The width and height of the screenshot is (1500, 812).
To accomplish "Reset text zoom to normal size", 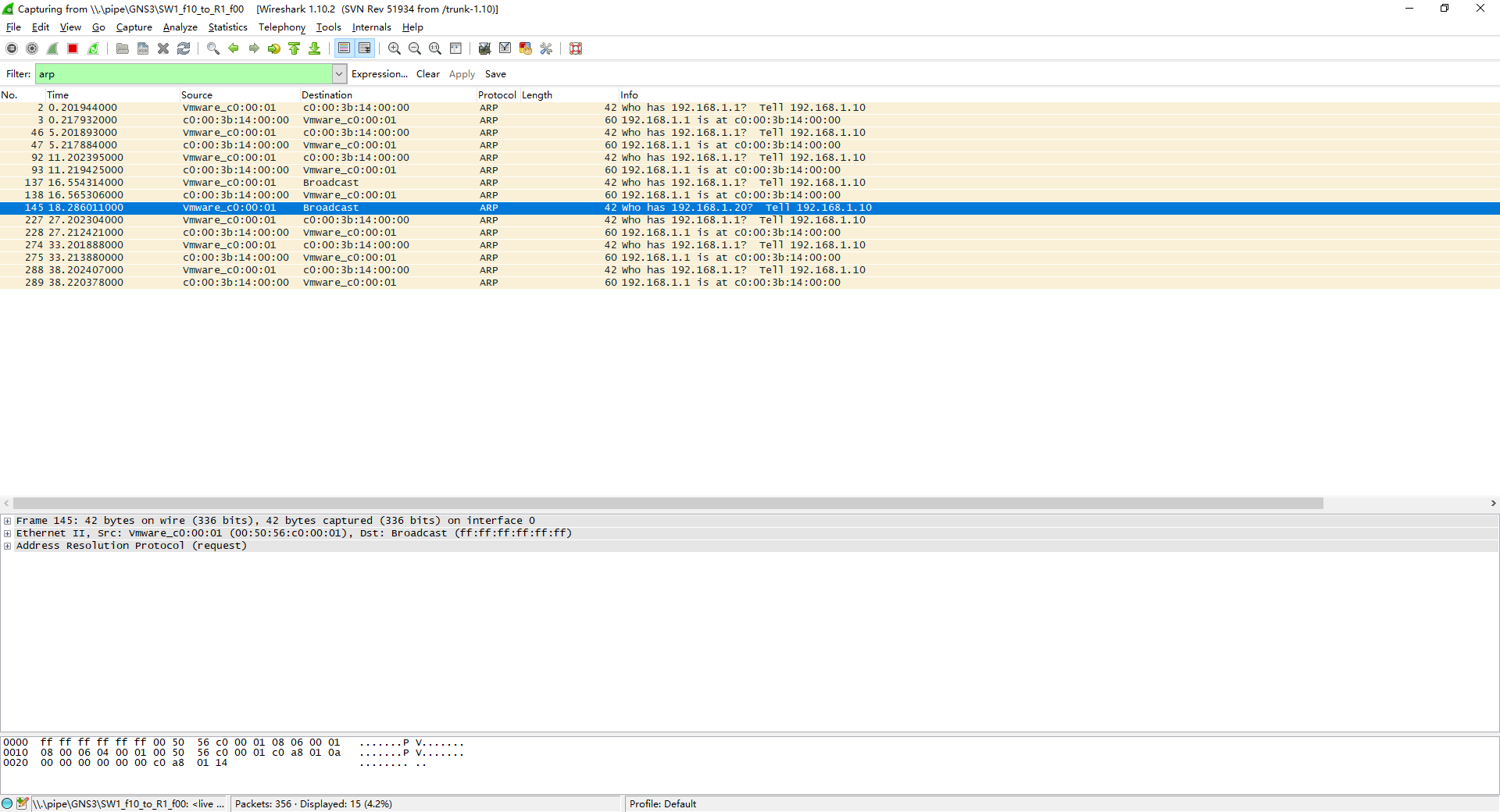I will [x=435, y=48].
